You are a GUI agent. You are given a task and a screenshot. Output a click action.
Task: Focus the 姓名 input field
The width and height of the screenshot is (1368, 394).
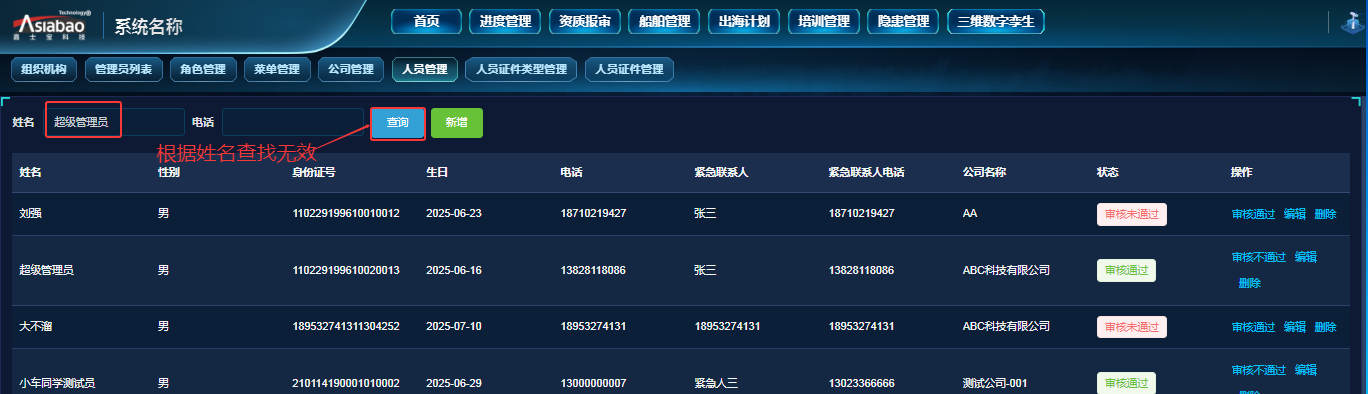[115, 122]
